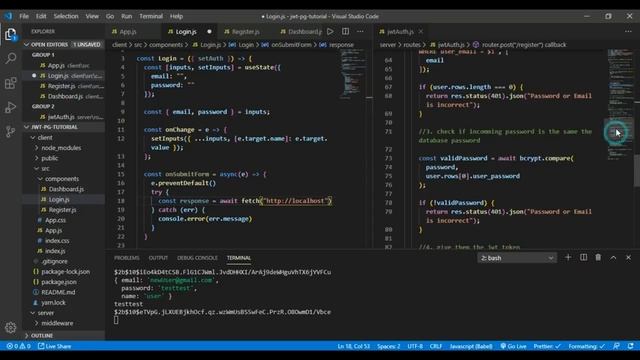Viewport: 640px width, 360px height.
Task: Open README.md file in explorer
Action: click(63, 292)
